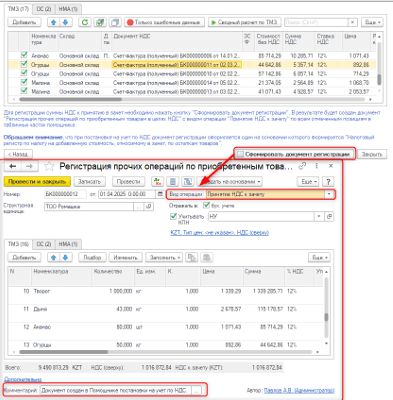Viewport: 393px width, 400px height.
Task: Switch to assistant ОС (2) tab
Action: 44,9
